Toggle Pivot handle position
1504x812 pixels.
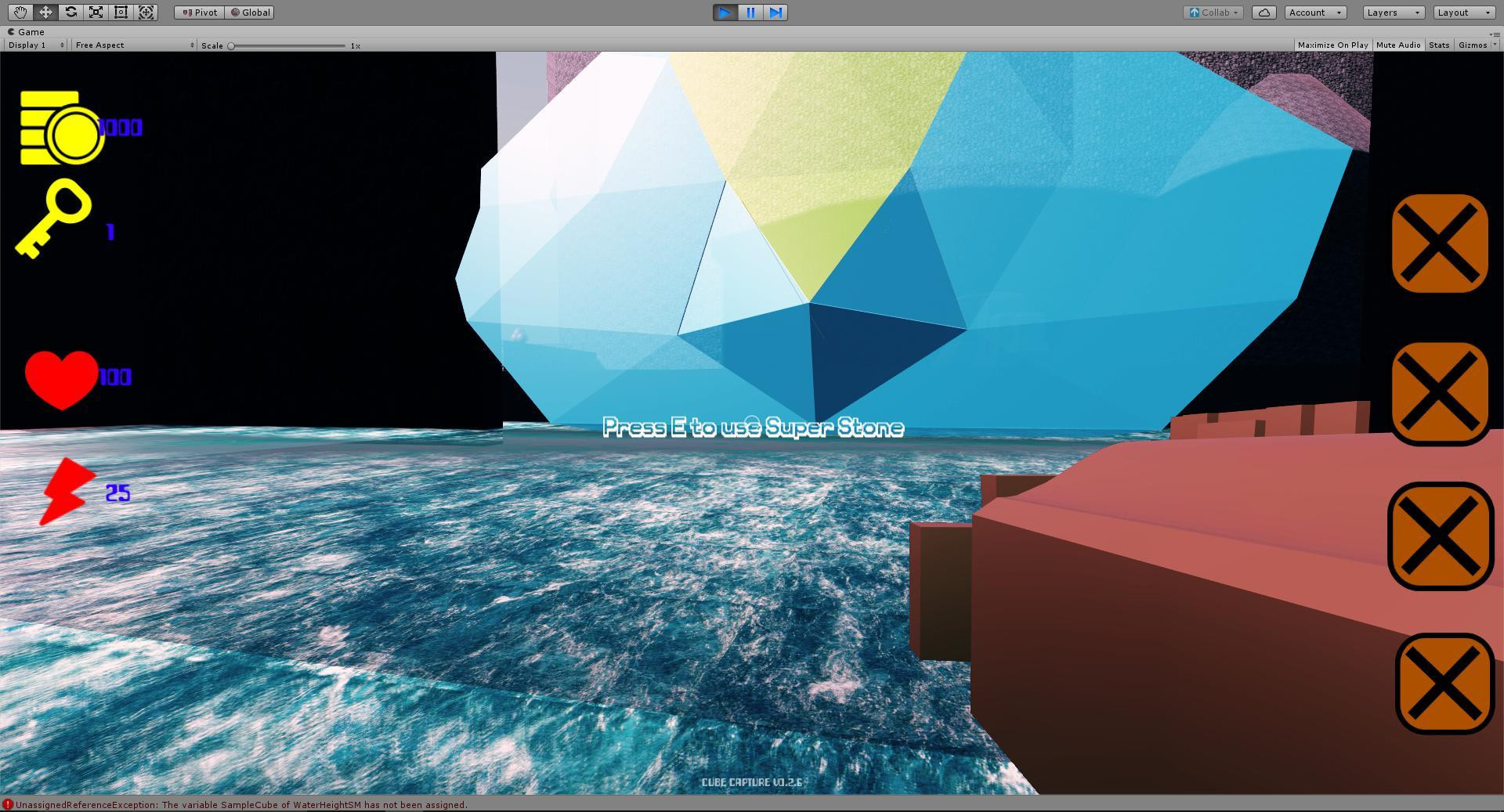tap(200, 13)
